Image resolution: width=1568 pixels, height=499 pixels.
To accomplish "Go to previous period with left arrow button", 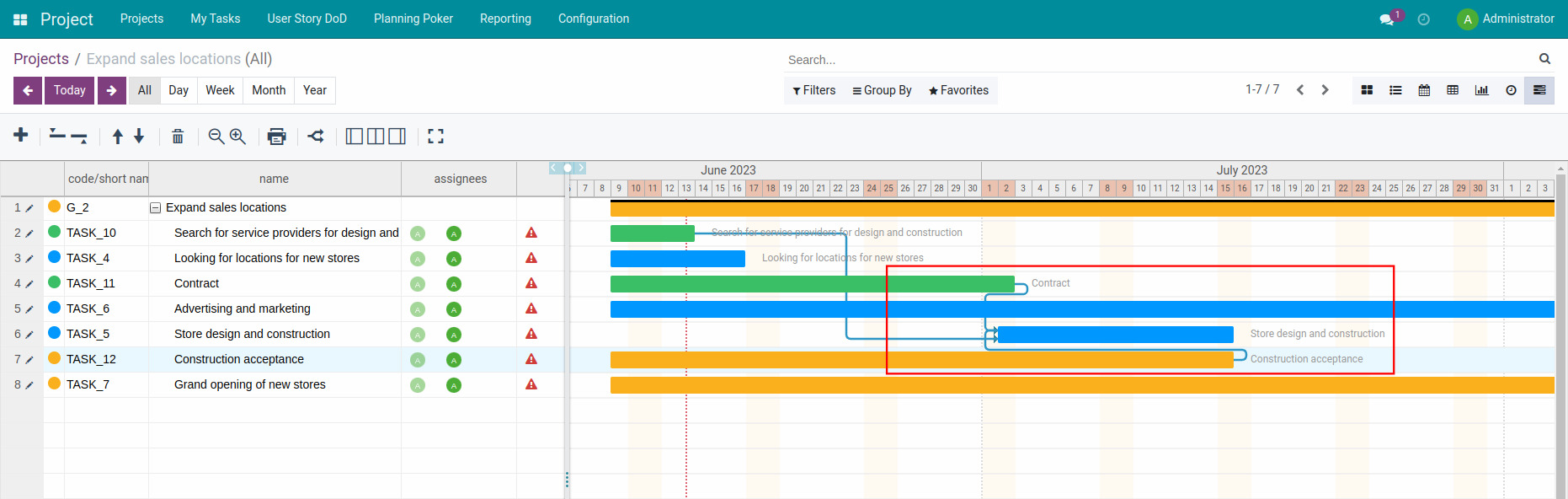I will tap(28, 90).
